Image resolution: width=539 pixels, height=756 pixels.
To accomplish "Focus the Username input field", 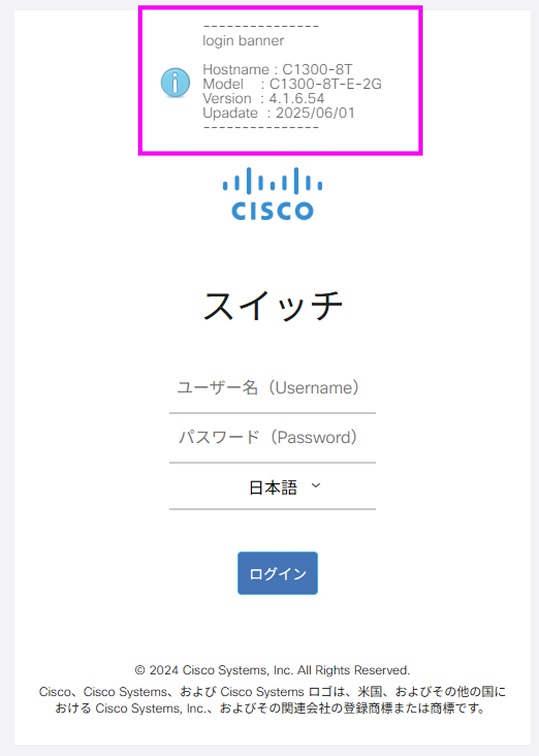I will click(x=272, y=388).
